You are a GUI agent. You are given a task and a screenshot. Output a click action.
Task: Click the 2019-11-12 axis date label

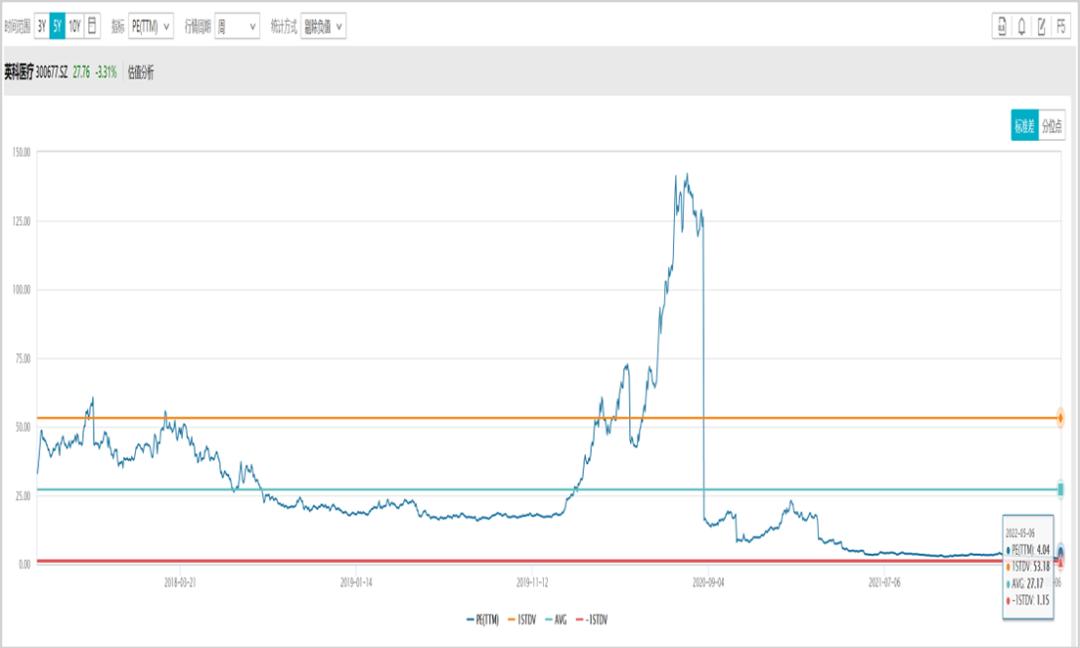click(532, 583)
